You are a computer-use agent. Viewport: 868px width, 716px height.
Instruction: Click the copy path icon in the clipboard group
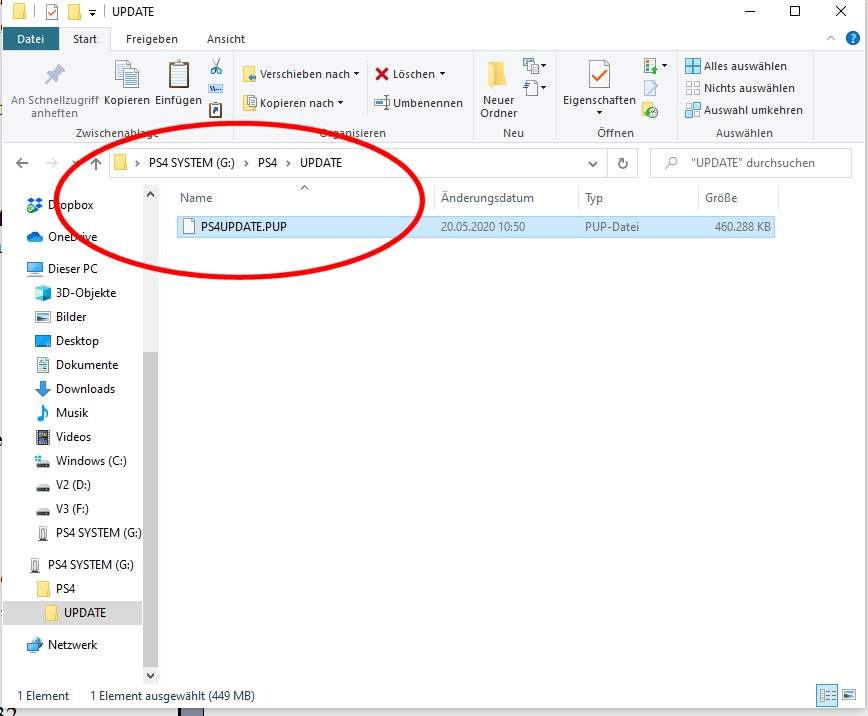click(216, 89)
